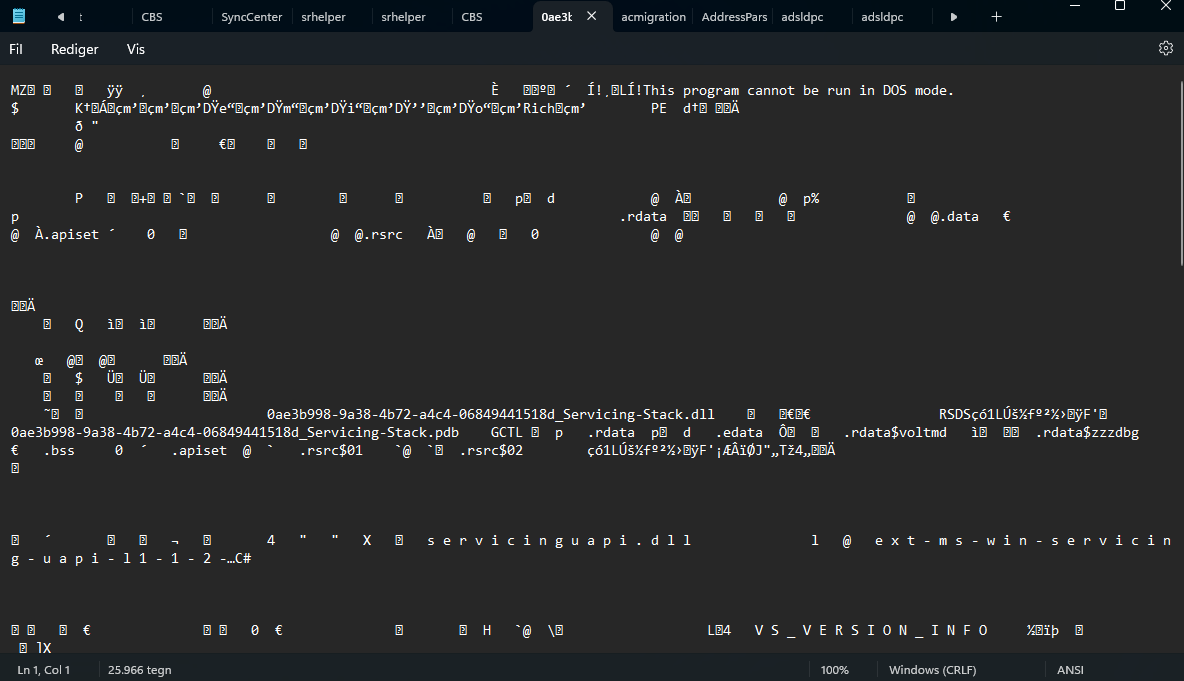This screenshot has height=681, width=1184.
Task: Click the 'ext-ms-win-servicin' spaced text
Action: (x=1023, y=541)
